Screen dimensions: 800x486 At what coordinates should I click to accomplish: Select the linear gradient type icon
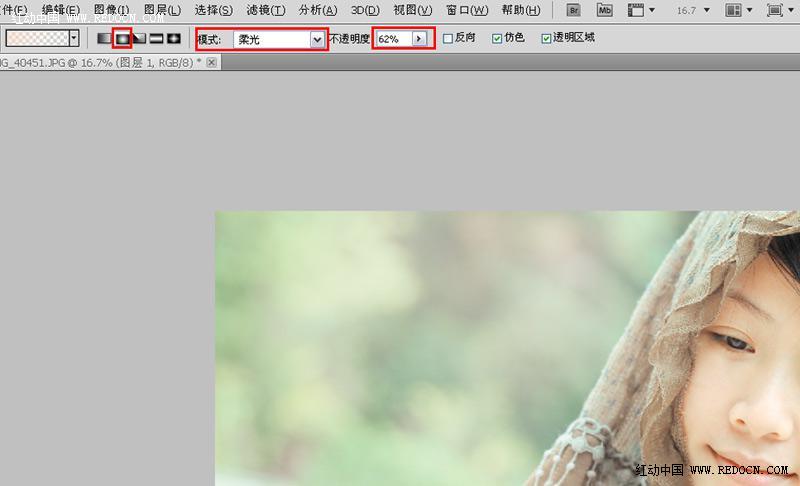pyautogui.click(x=104, y=38)
